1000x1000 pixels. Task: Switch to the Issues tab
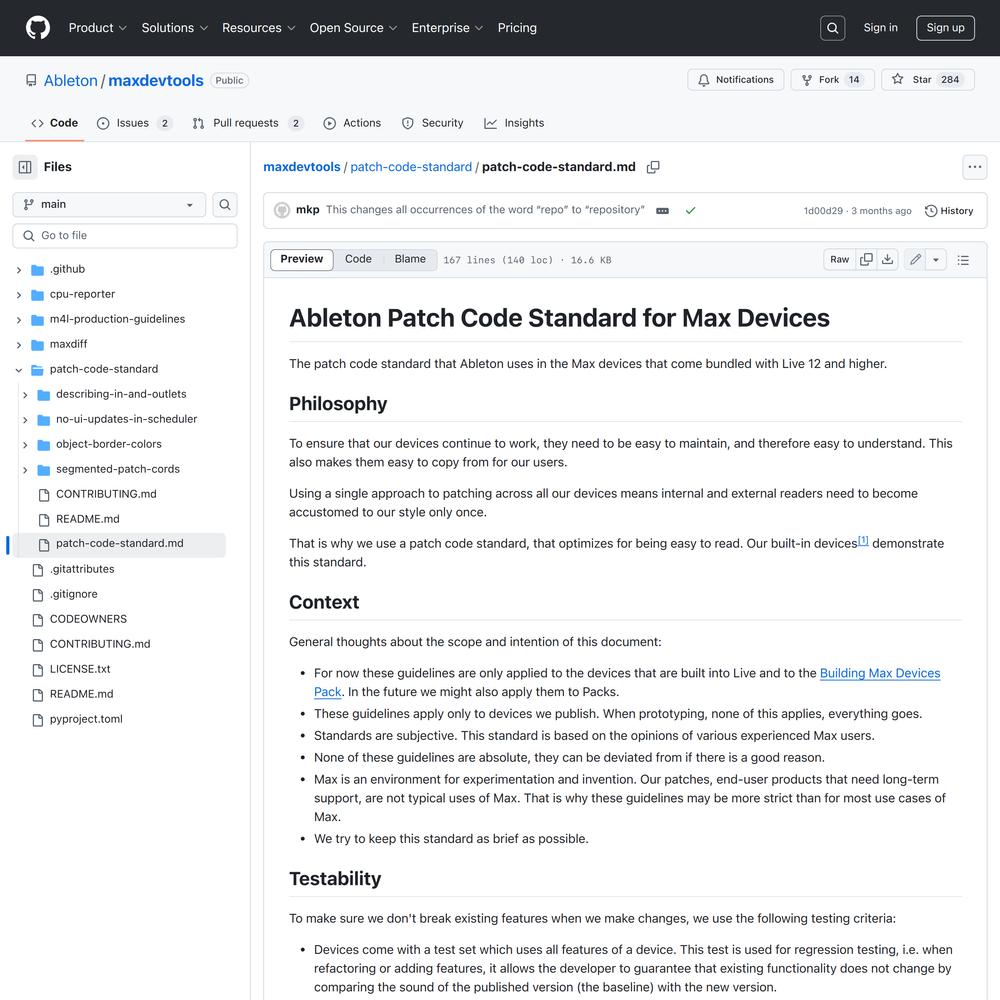pos(134,123)
